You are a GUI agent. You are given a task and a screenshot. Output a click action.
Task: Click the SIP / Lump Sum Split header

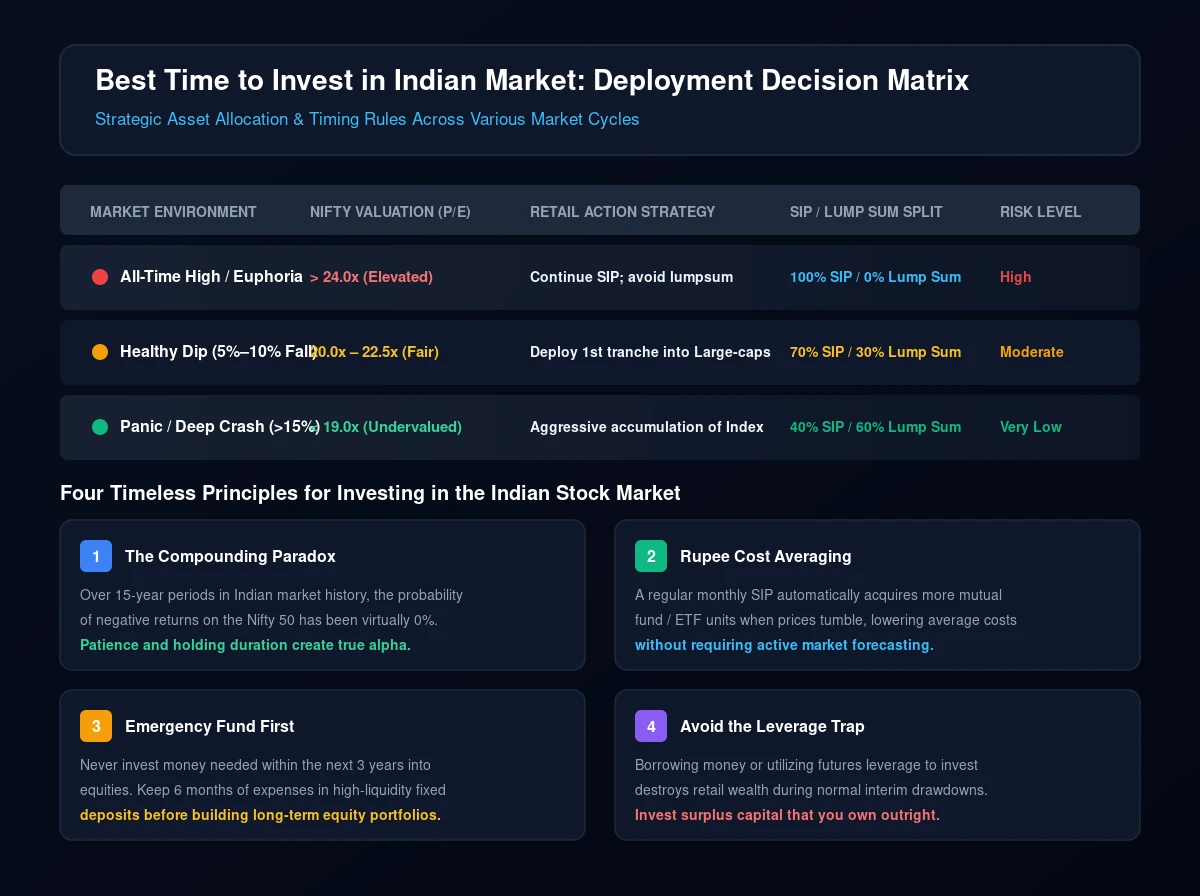click(x=866, y=212)
